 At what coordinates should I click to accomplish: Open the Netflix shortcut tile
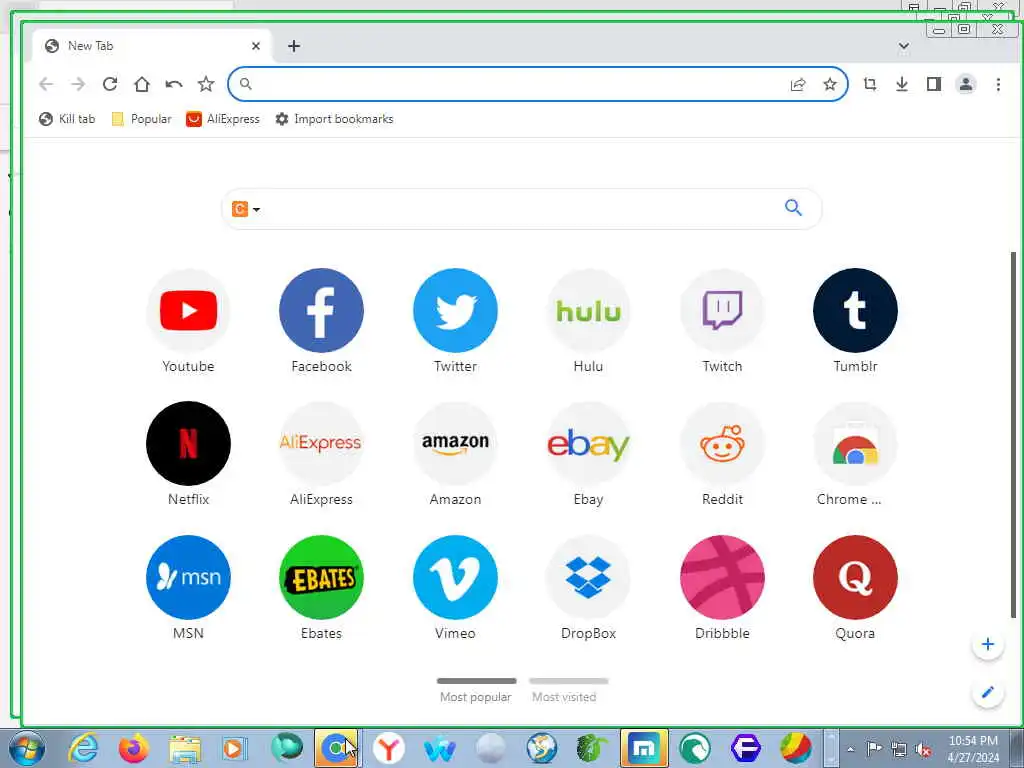tap(188, 454)
